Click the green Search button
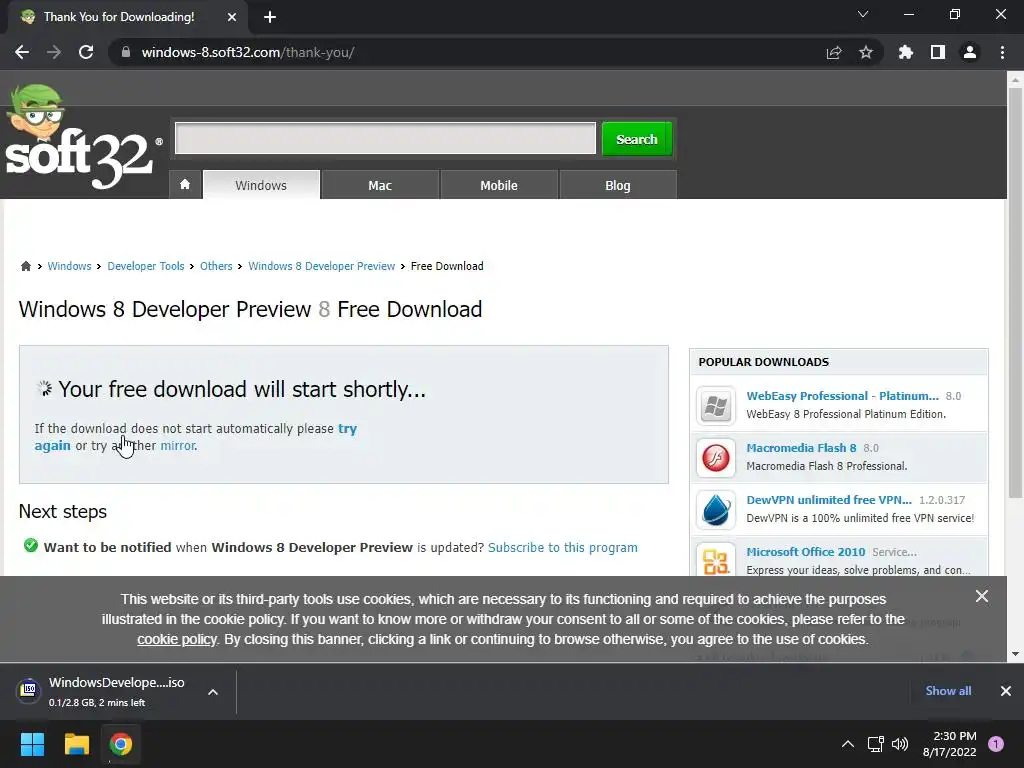Image resolution: width=1024 pixels, height=768 pixels. [637, 138]
